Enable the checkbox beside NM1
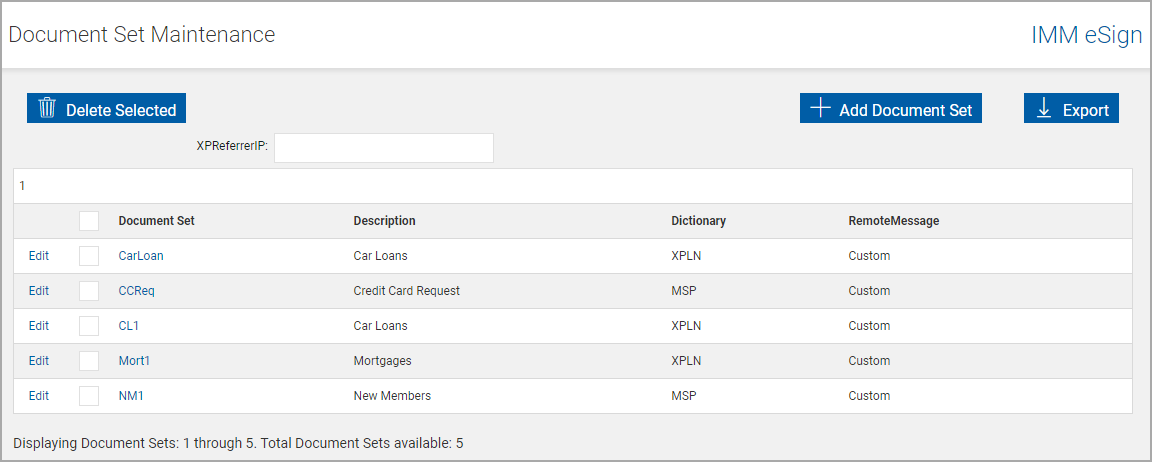 (x=89, y=396)
